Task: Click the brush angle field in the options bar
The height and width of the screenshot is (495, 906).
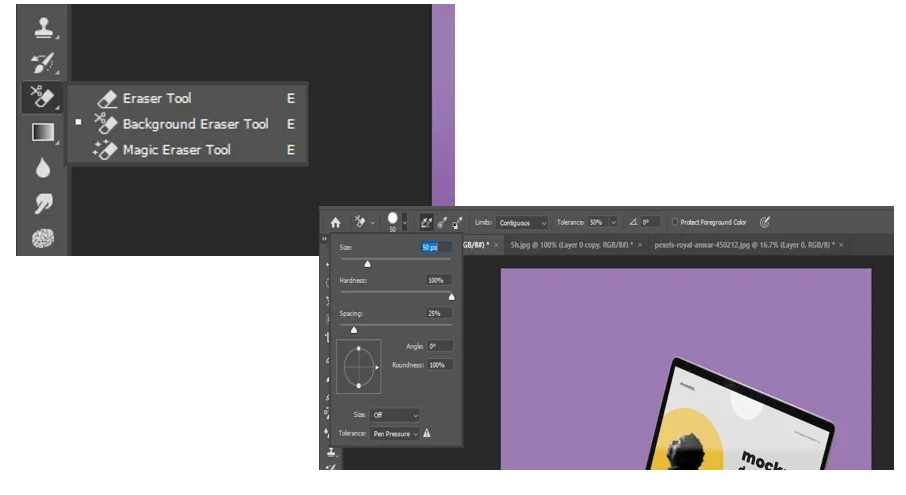Action: coord(649,222)
